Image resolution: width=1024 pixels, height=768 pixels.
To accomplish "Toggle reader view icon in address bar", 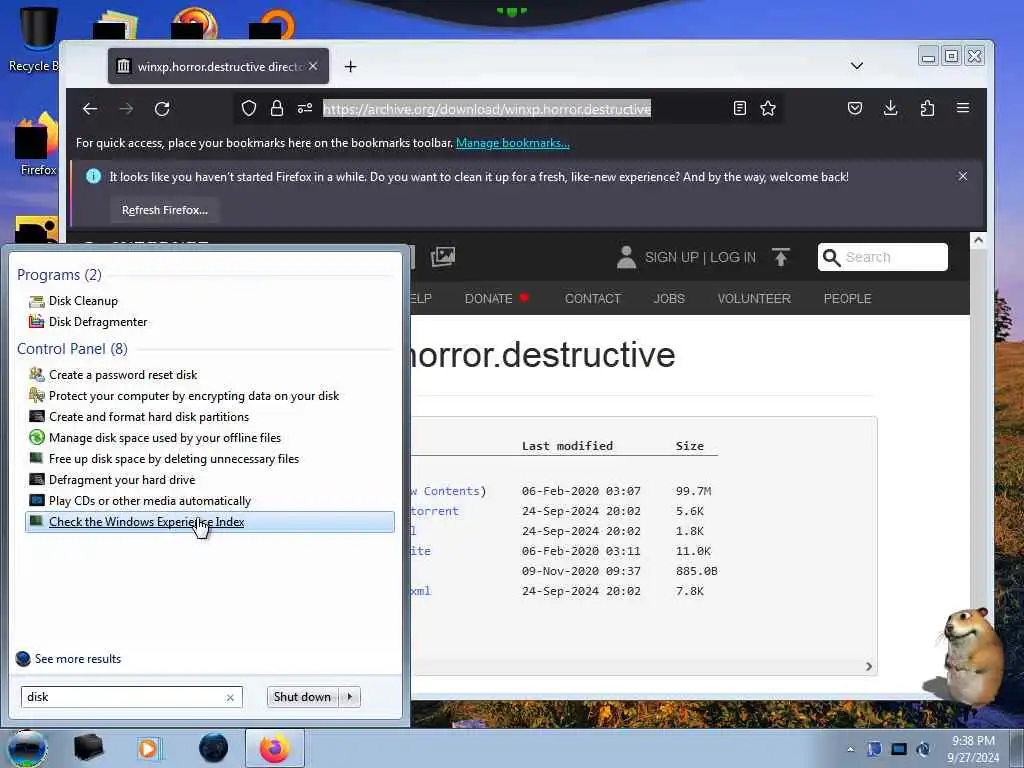I will pos(739,108).
